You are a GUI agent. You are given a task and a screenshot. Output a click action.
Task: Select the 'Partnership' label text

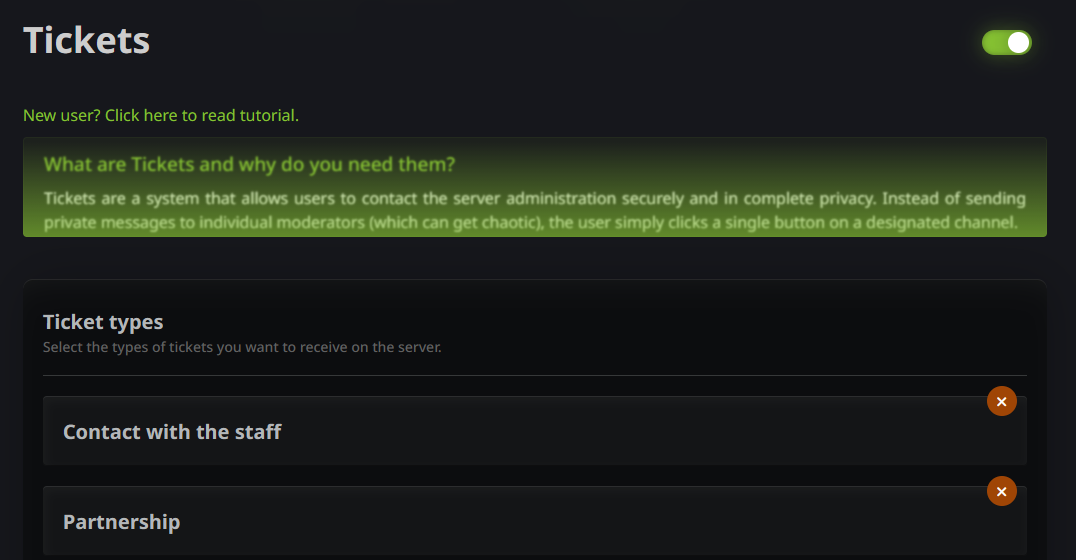click(121, 522)
